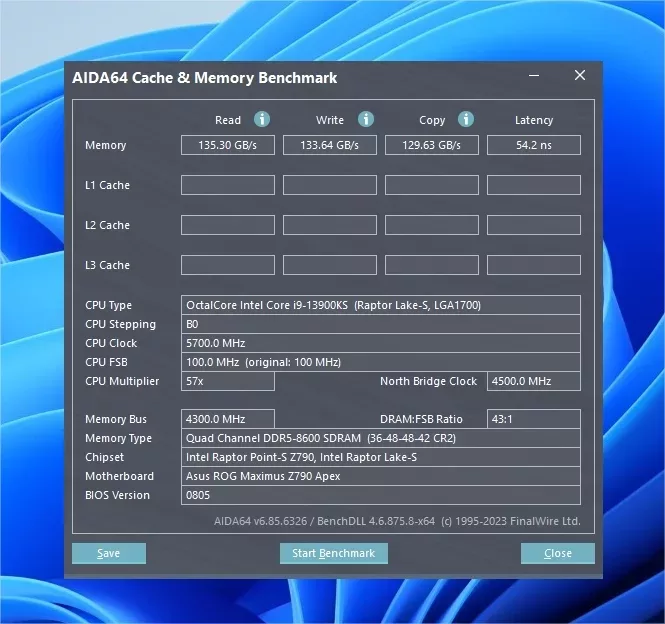Click the Latency column header label
The image size is (665, 624).
pos(534,120)
